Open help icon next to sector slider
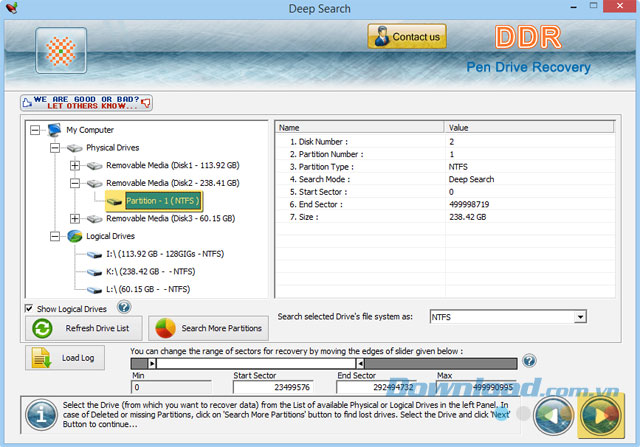The image size is (640, 447). pyautogui.click(x=529, y=361)
